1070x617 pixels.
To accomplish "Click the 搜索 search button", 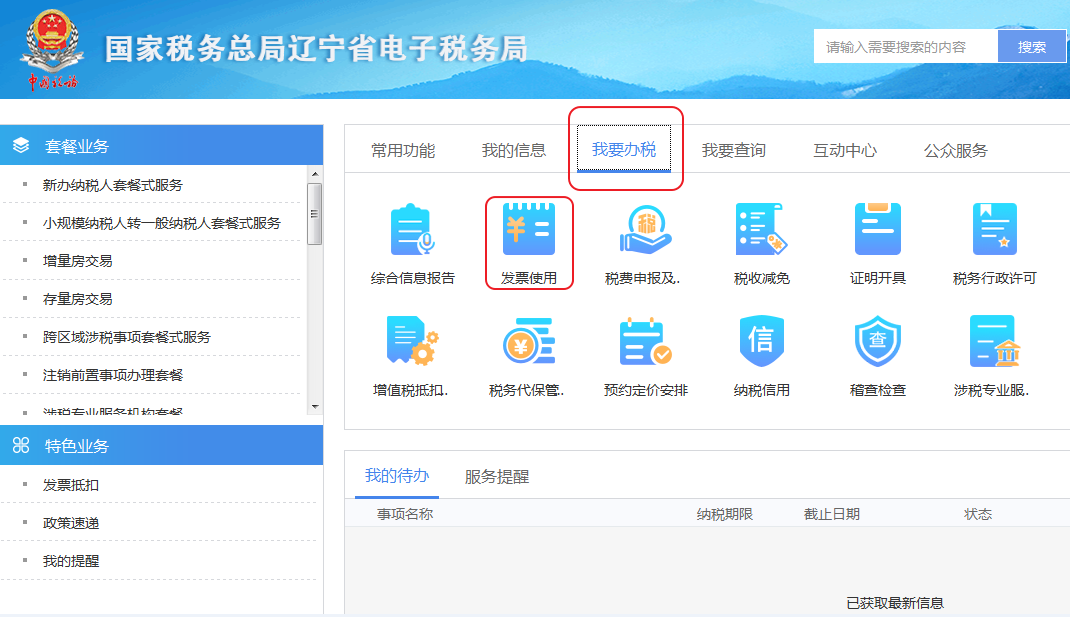I will (1032, 46).
